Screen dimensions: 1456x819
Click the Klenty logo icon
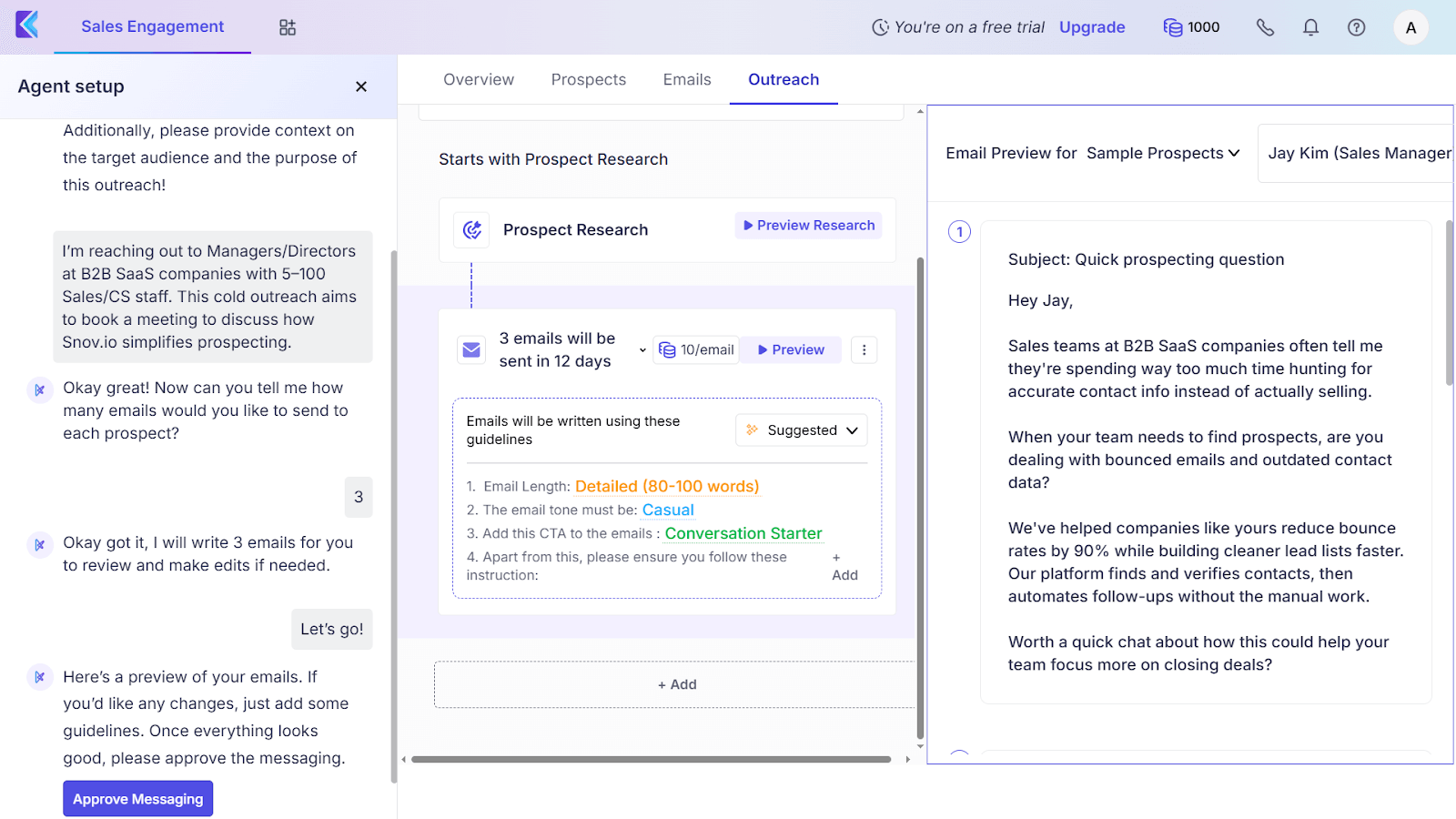click(27, 25)
